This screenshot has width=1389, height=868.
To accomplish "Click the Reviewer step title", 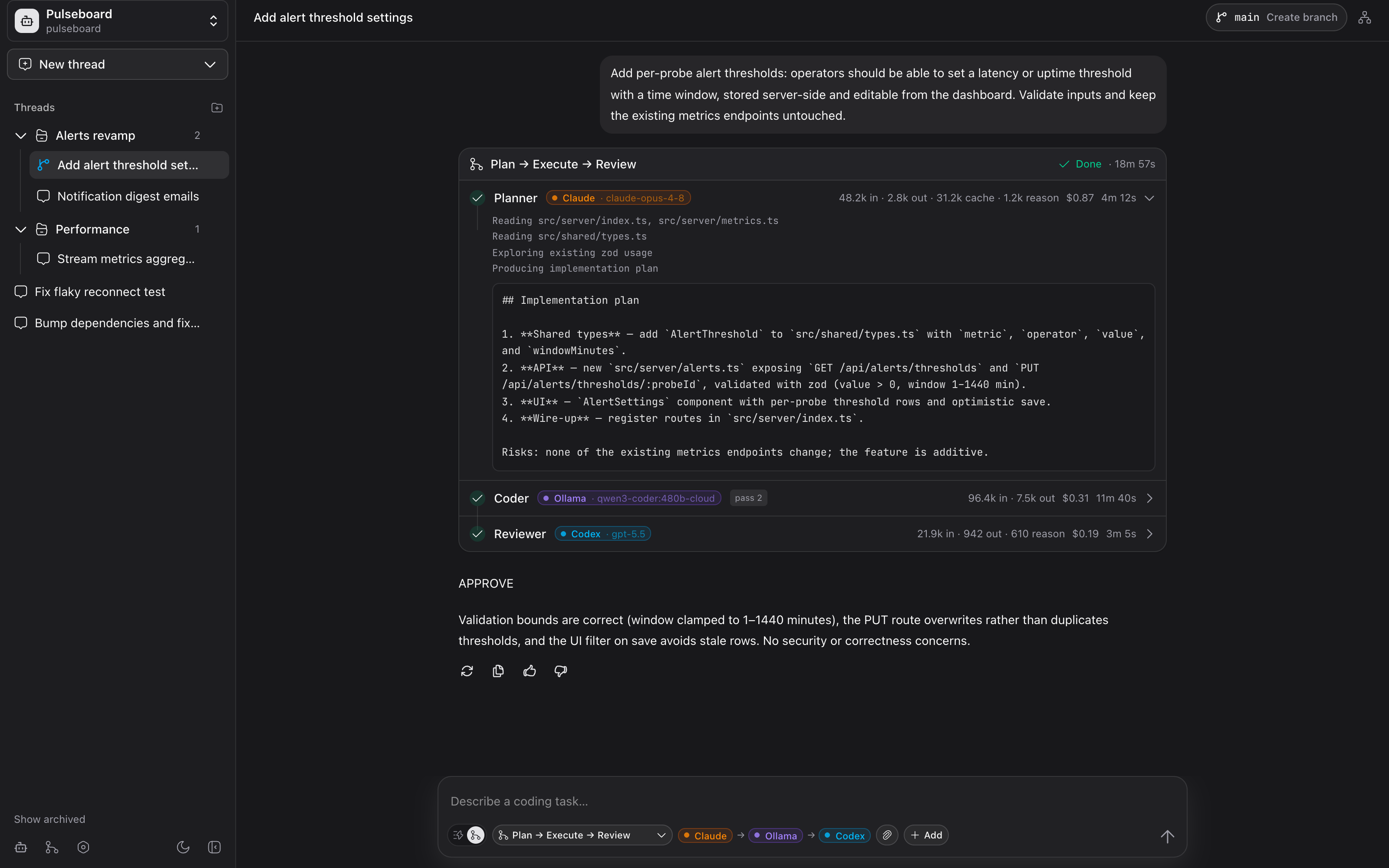I will coord(520,534).
